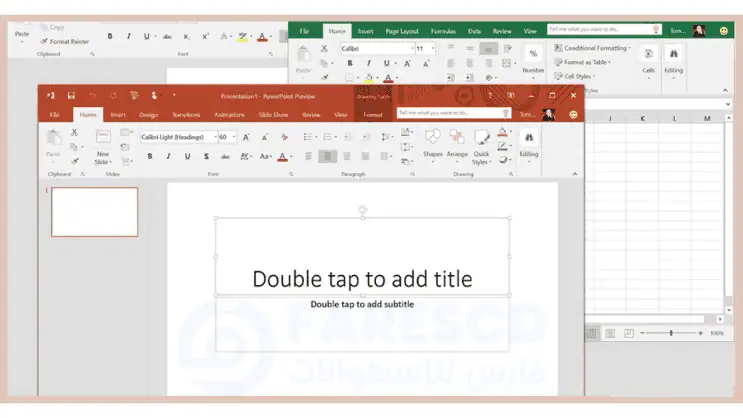Click Italic in the PowerPoint ribbon
The width and height of the screenshot is (743, 418).
[168, 156]
